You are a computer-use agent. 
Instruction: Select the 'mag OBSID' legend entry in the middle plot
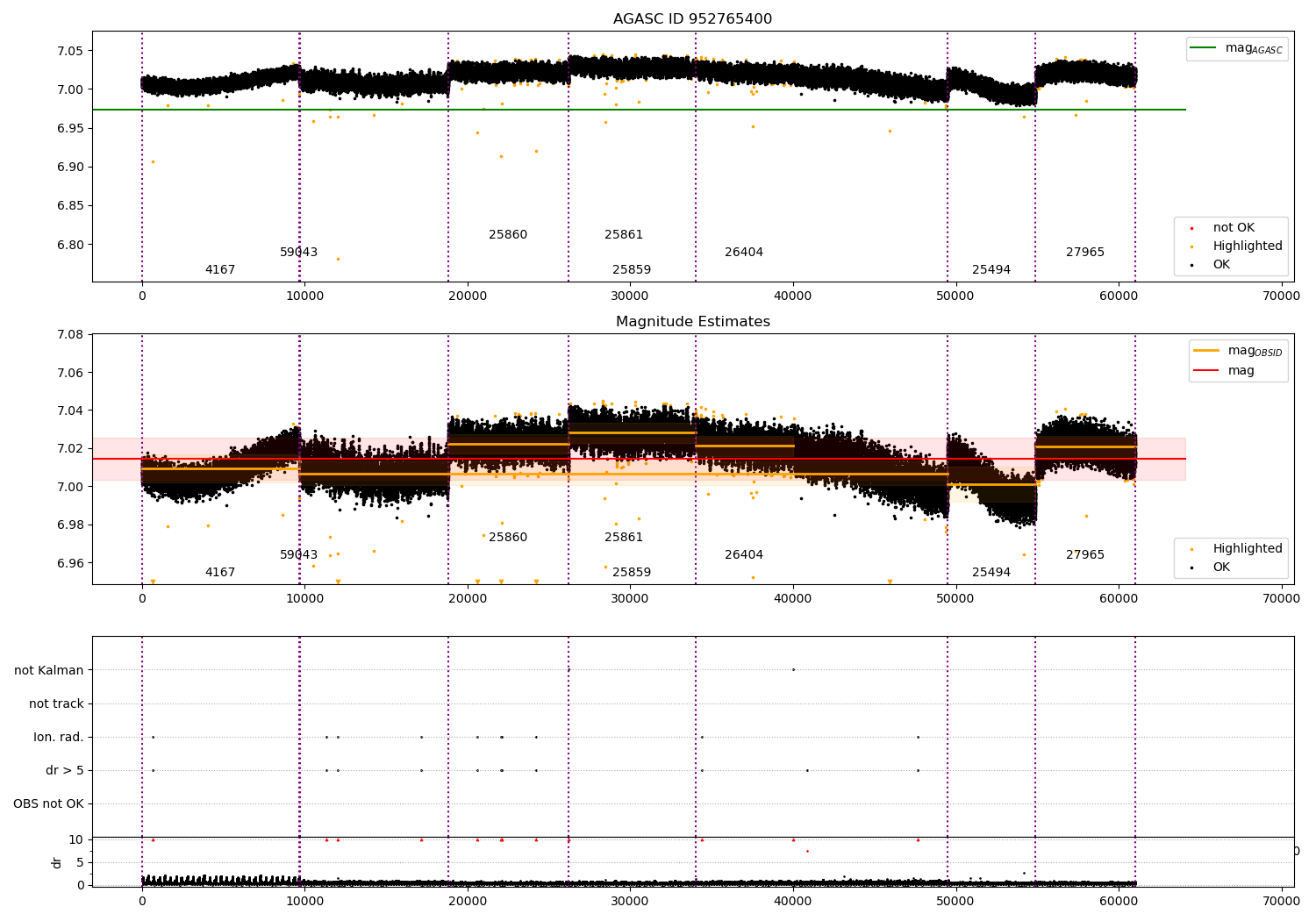(x=1238, y=352)
